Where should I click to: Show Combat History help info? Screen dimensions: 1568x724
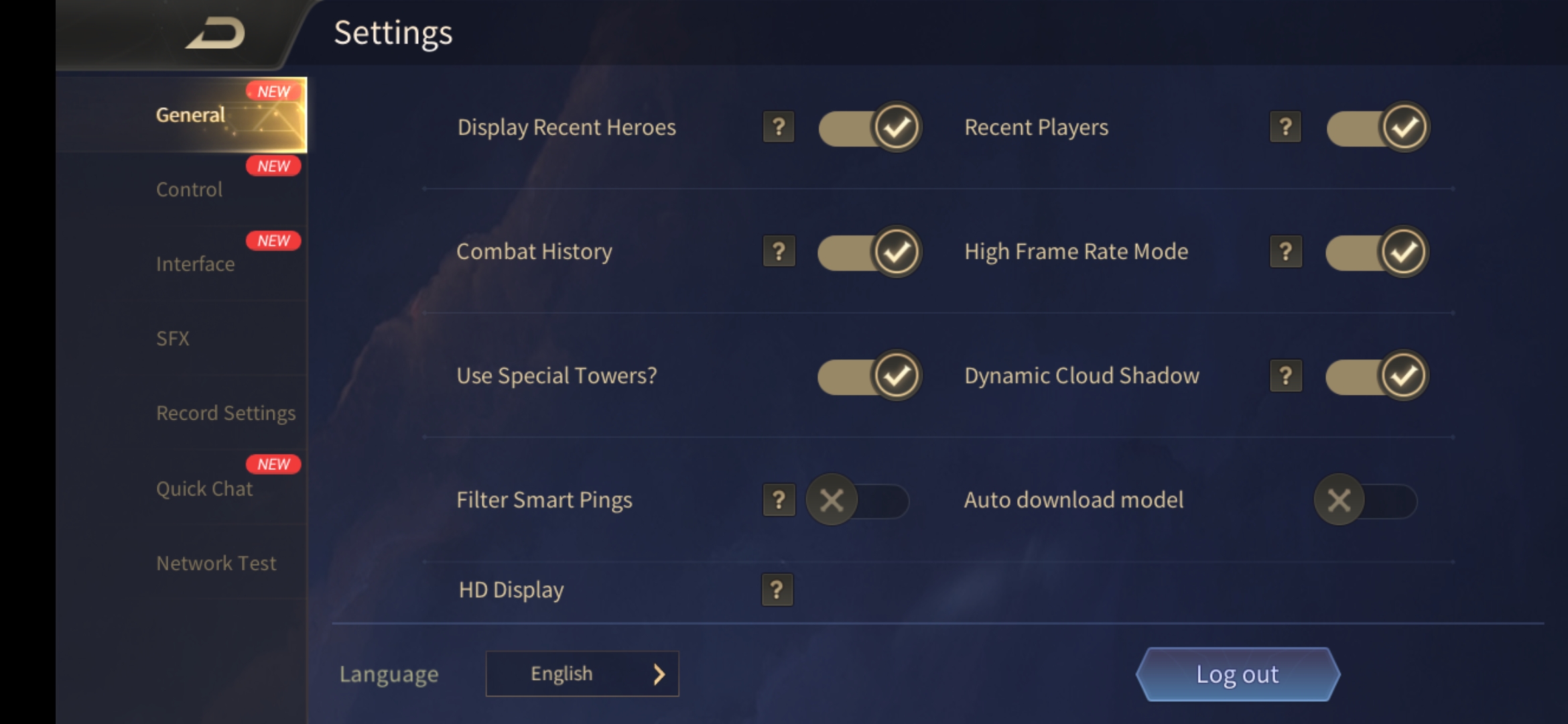pos(779,251)
